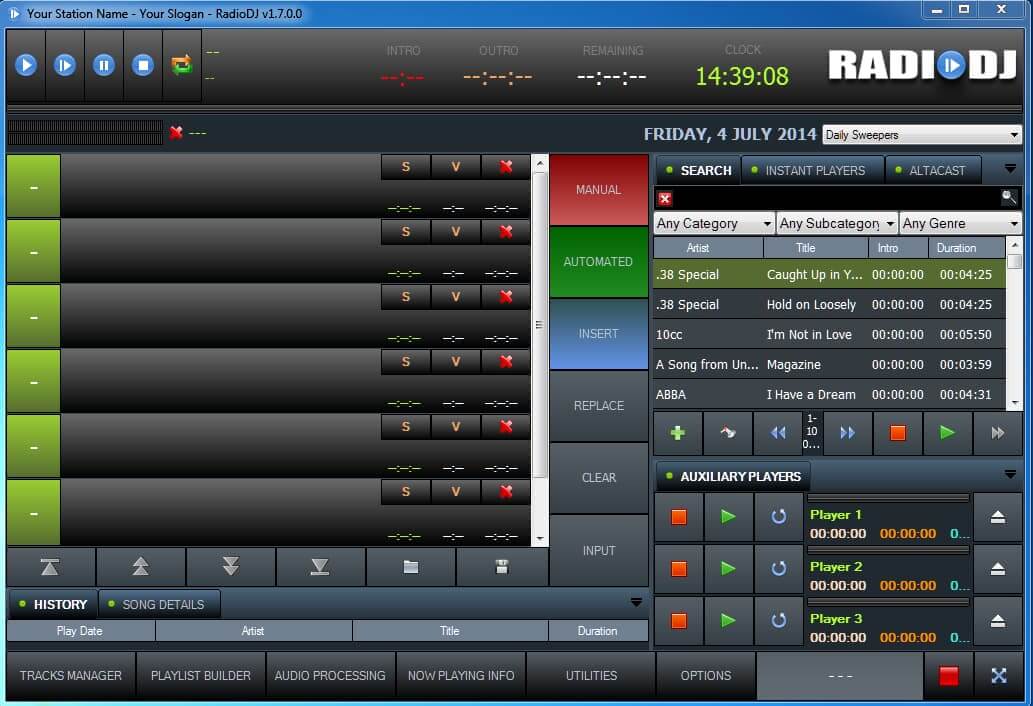Open the Daily Sweepers dropdown

pos(922,135)
